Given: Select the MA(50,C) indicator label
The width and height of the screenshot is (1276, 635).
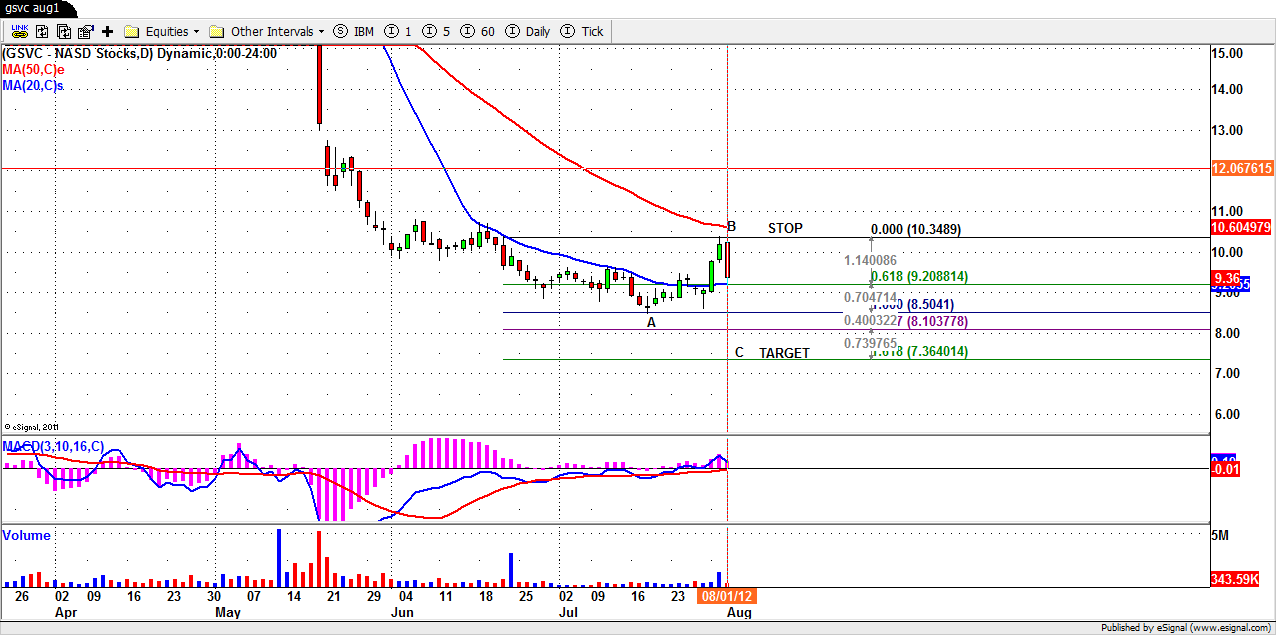Looking at the screenshot, I should [x=33, y=70].
